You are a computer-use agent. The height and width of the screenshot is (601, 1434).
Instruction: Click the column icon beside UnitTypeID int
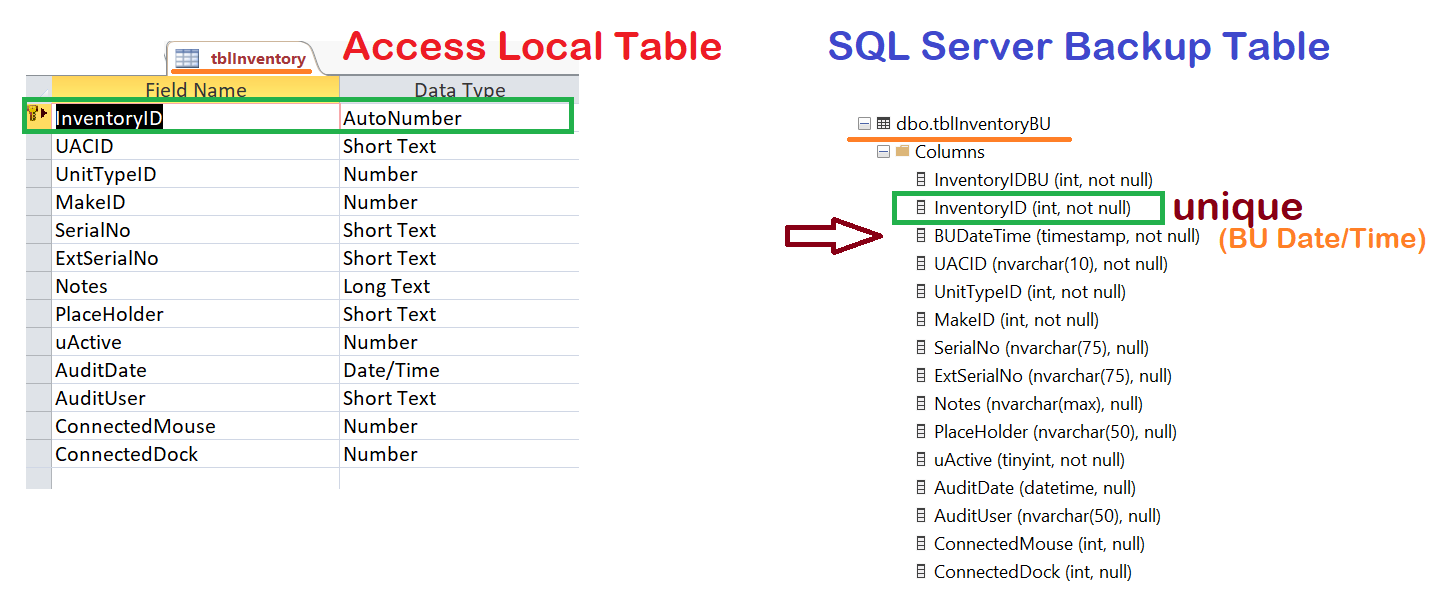[921, 292]
